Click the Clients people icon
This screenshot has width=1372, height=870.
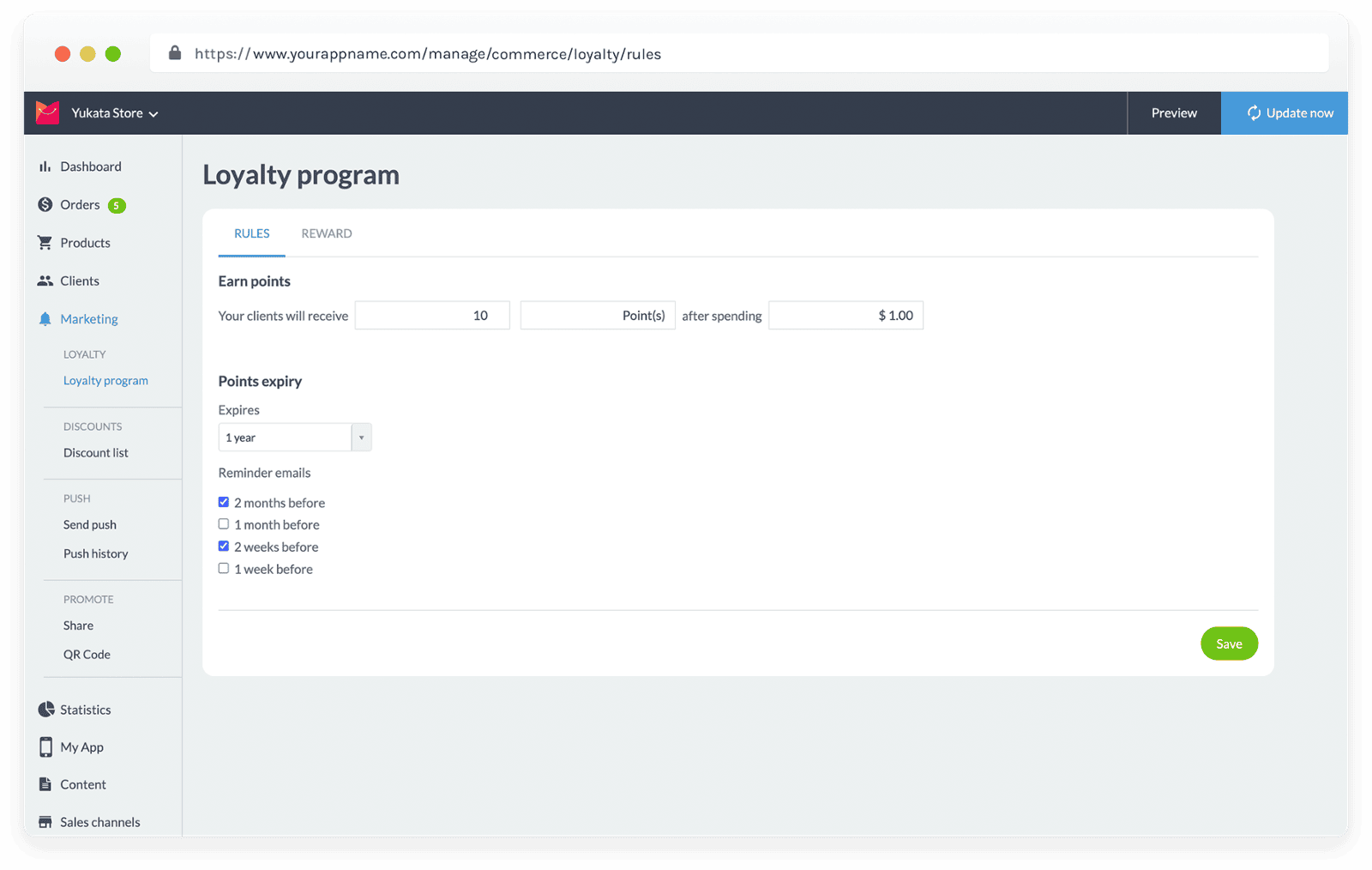point(45,281)
